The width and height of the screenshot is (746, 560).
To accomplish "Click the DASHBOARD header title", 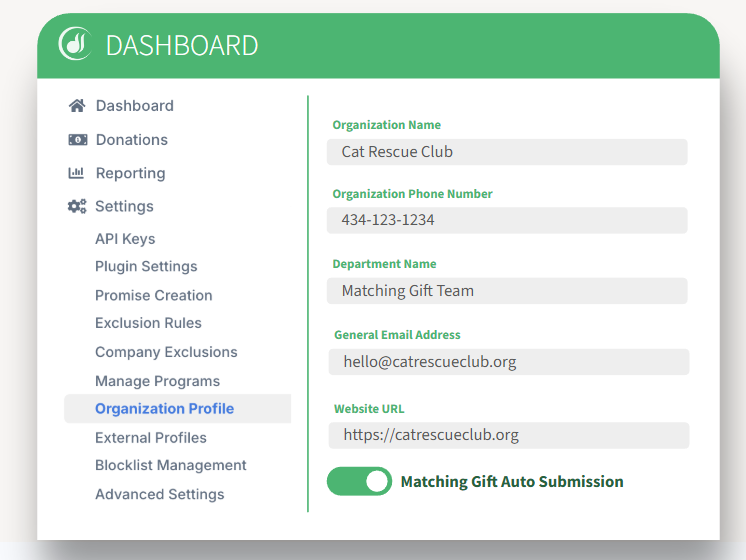I will [182, 46].
